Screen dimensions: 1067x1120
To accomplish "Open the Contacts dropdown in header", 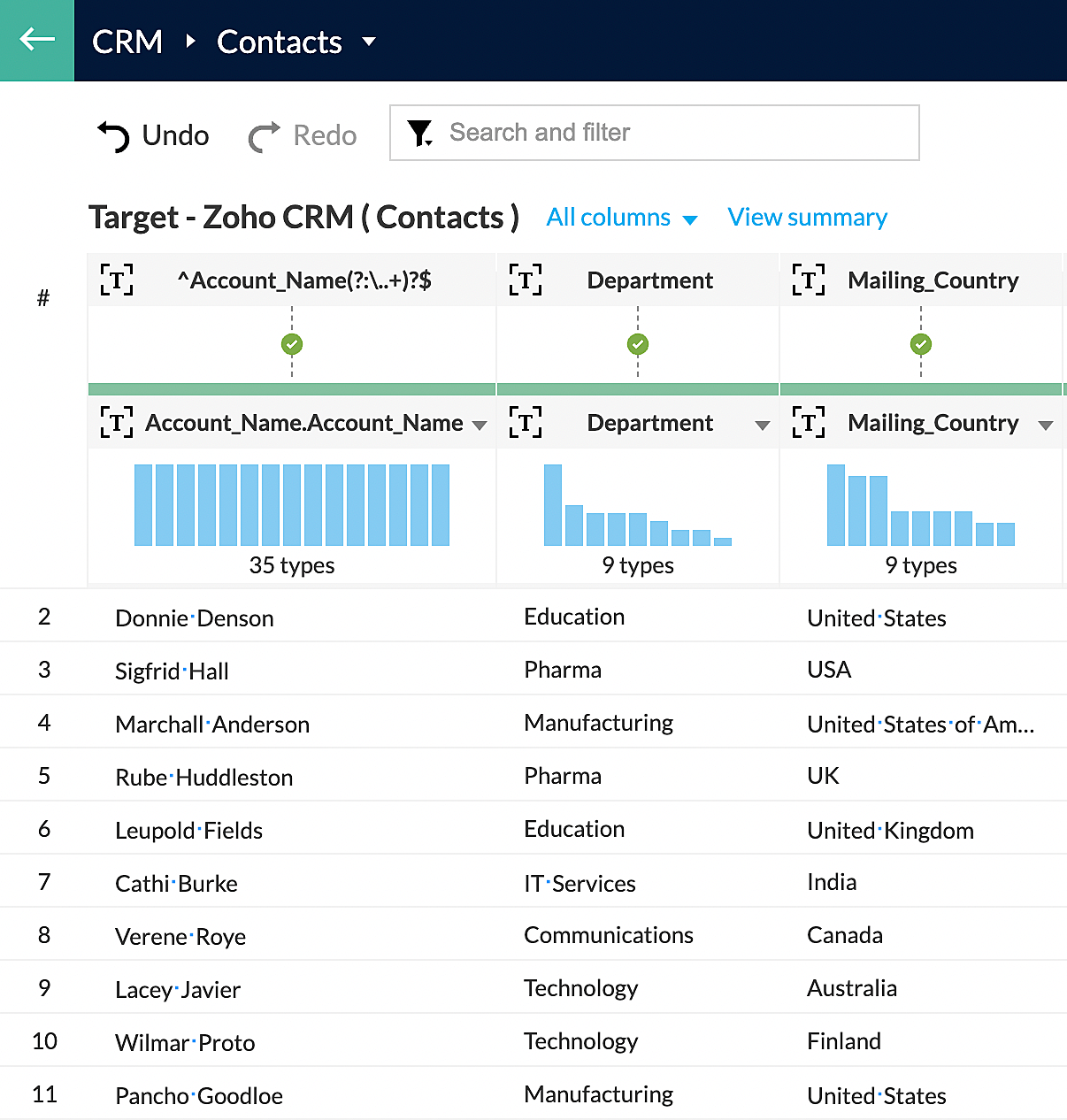I will [x=369, y=42].
